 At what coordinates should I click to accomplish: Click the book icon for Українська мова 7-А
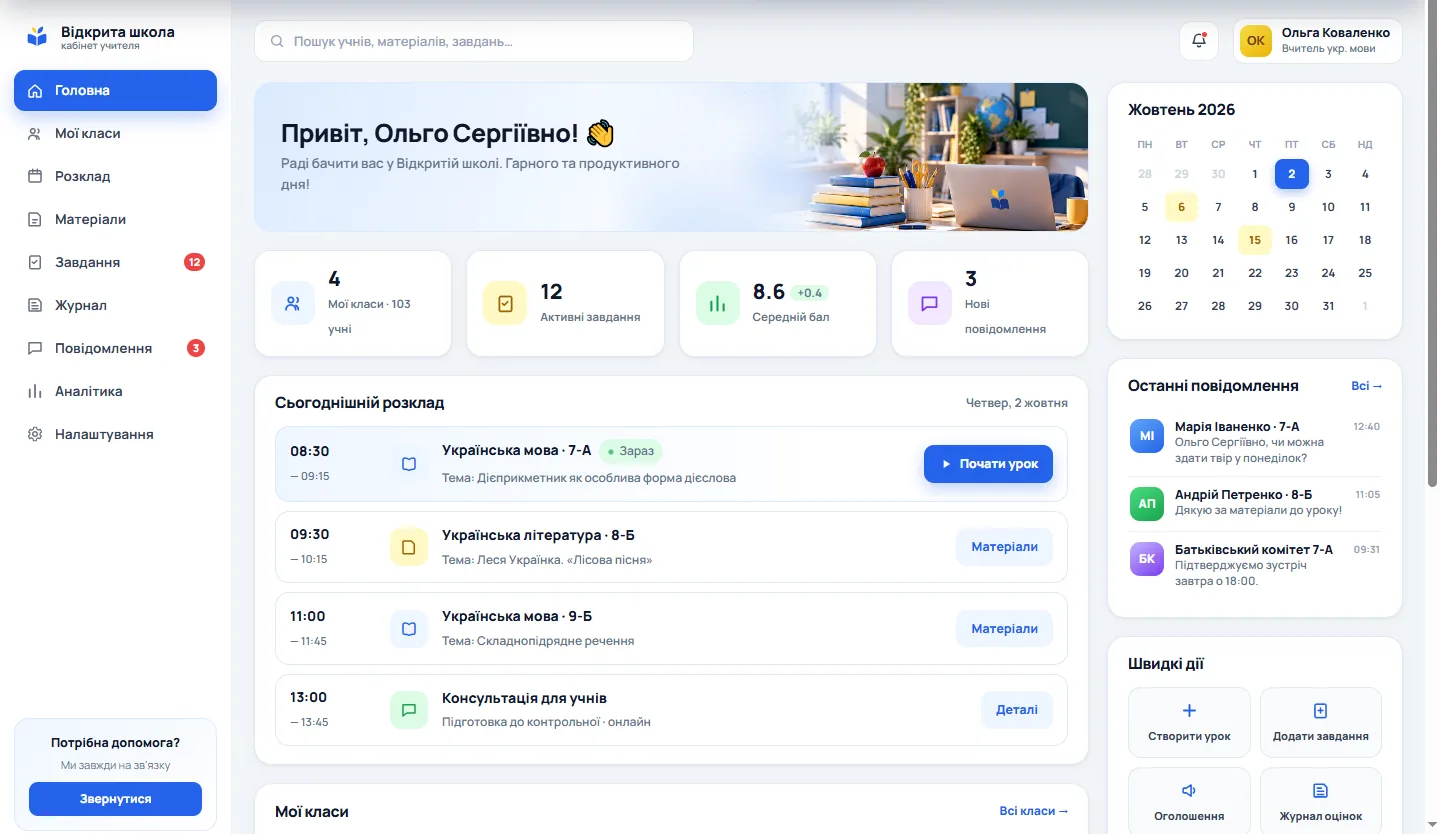tap(409, 464)
